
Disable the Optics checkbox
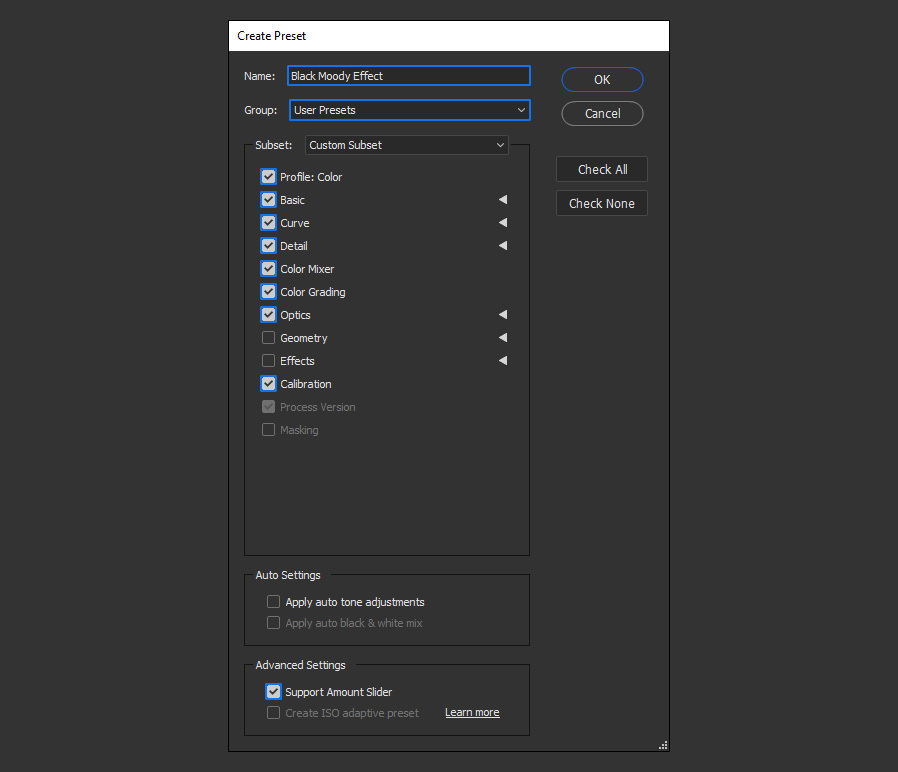tap(268, 314)
